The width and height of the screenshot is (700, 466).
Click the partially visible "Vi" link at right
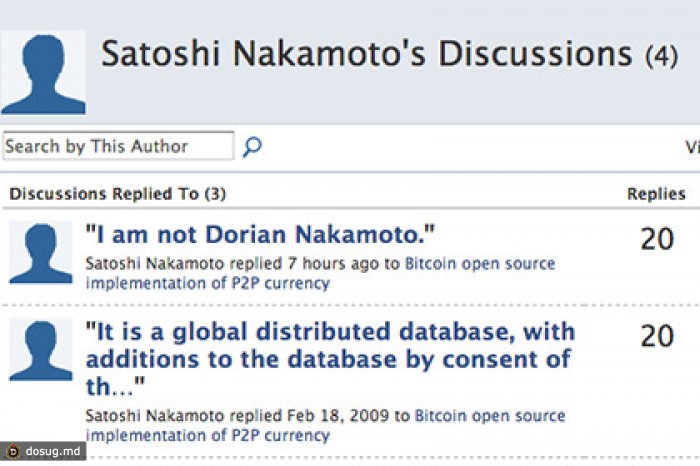click(691, 147)
